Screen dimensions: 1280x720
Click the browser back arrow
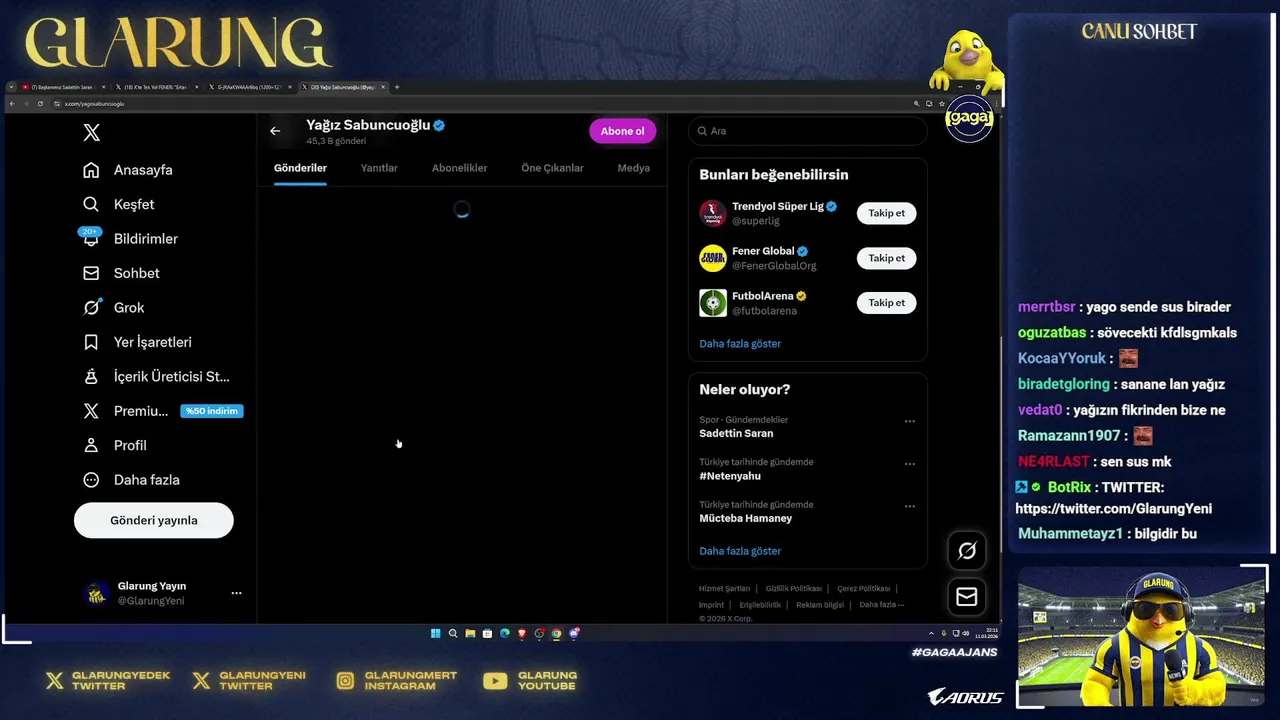coord(12,104)
